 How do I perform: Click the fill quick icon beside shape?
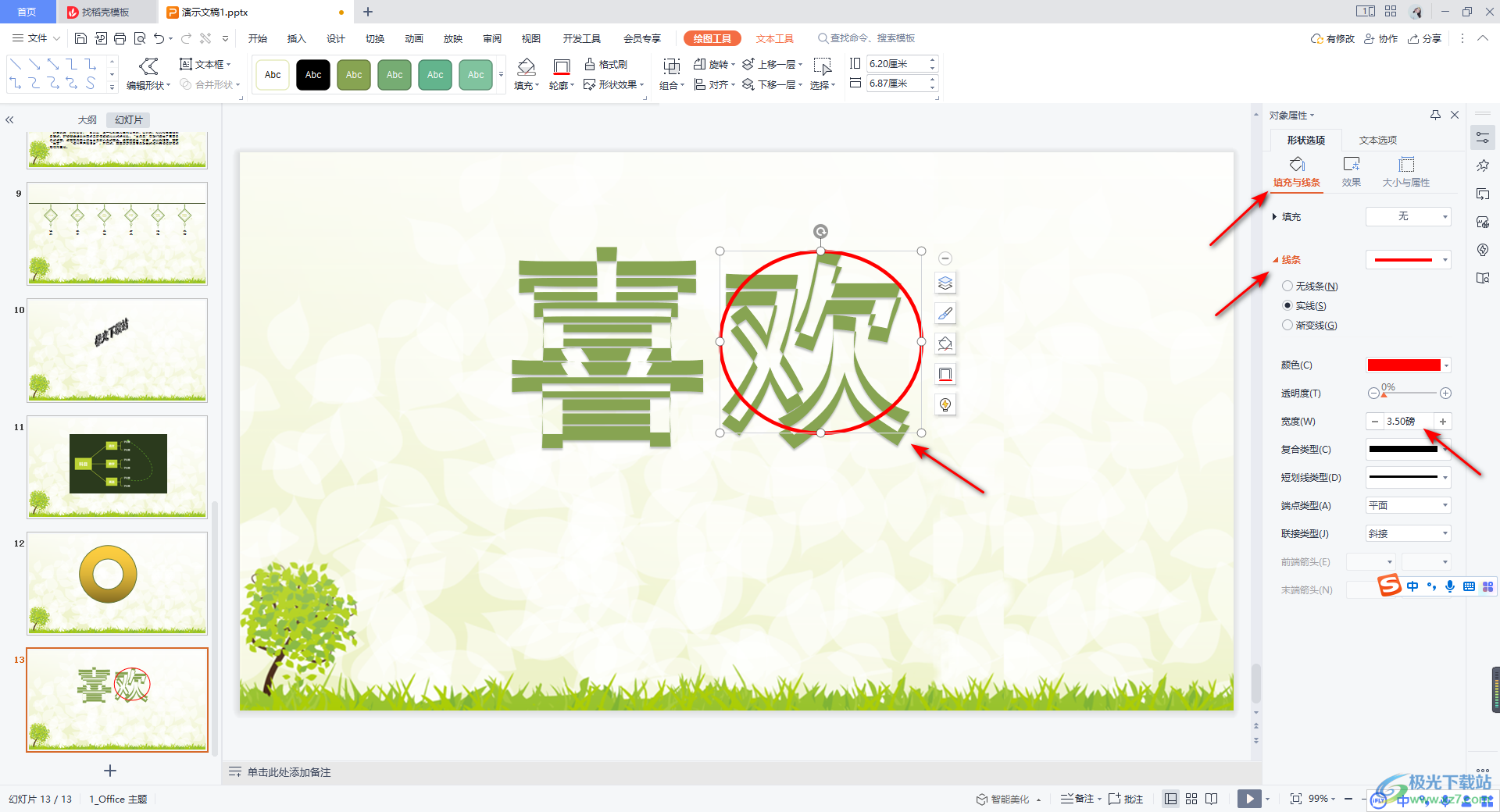click(x=945, y=344)
